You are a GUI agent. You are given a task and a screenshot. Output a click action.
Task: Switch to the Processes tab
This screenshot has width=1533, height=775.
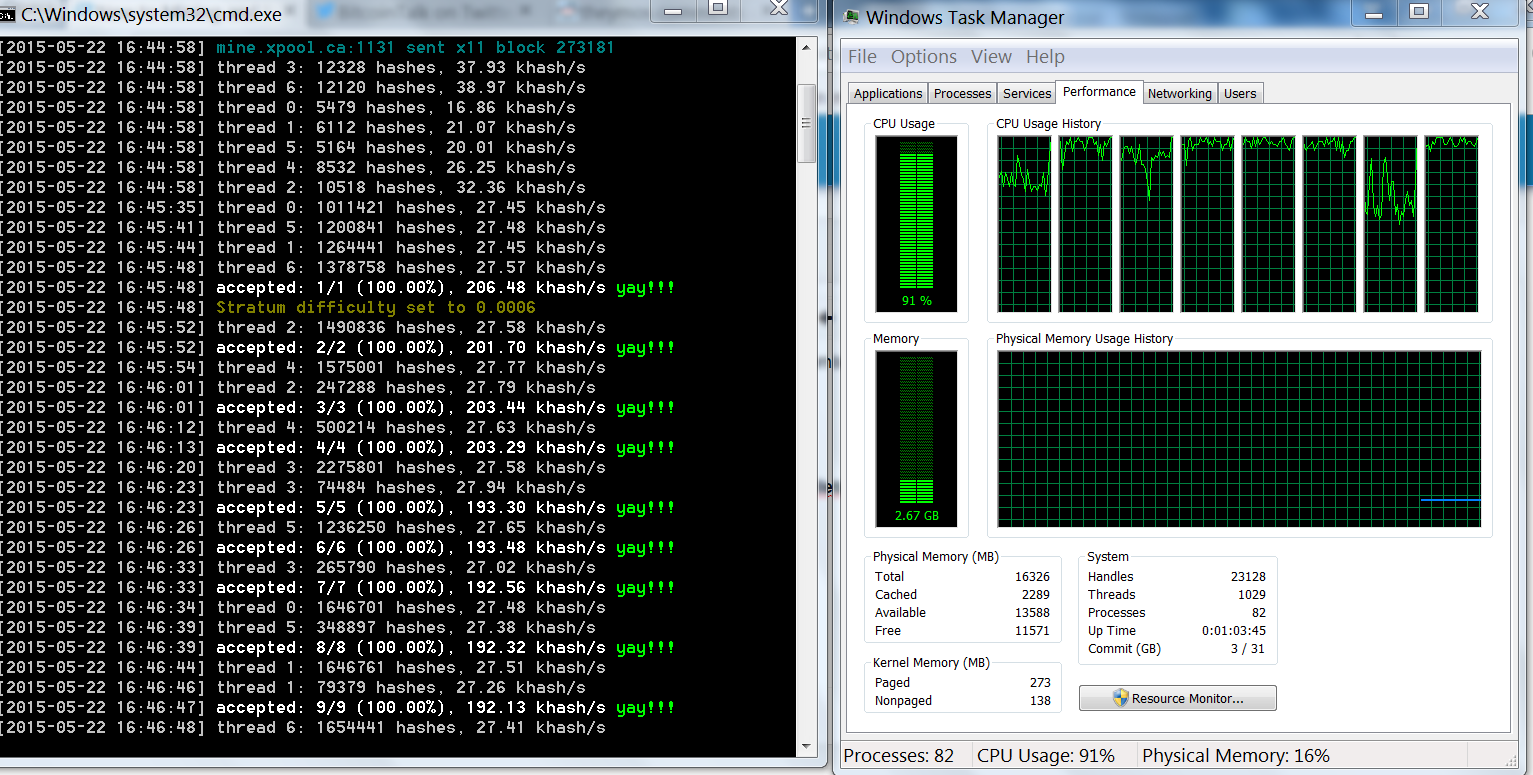962,93
